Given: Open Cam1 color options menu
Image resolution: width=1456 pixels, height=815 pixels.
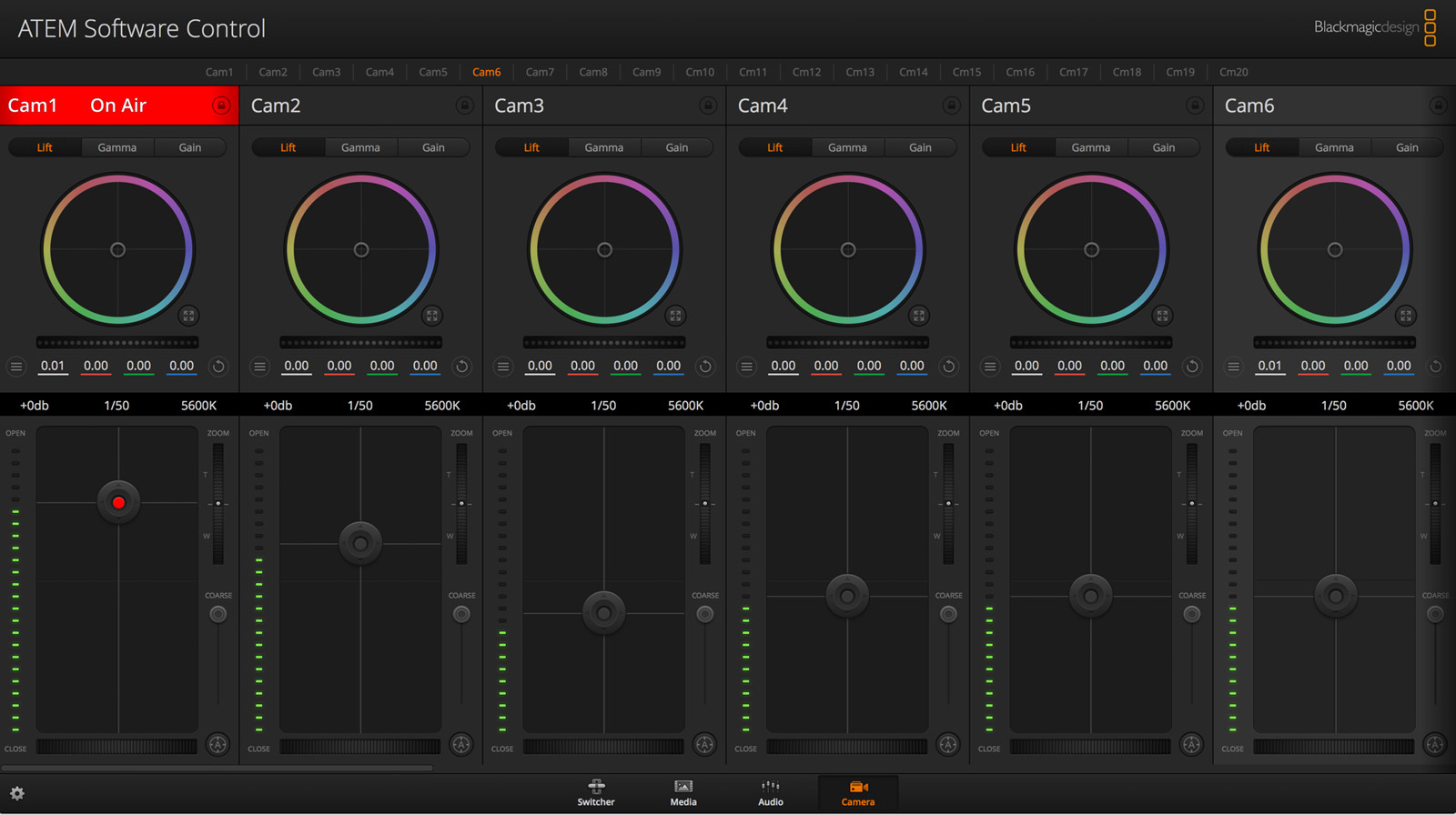Looking at the screenshot, I should click(x=16, y=367).
